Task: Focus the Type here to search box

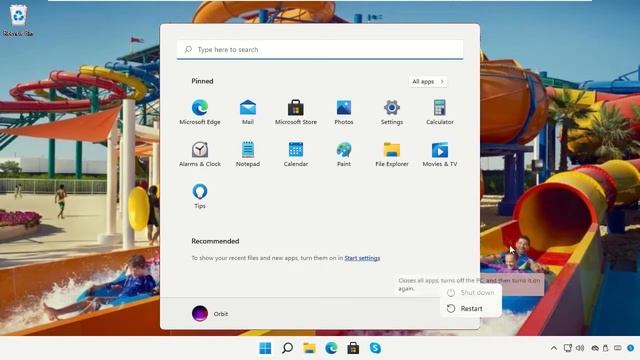Action: tap(320, 50)
